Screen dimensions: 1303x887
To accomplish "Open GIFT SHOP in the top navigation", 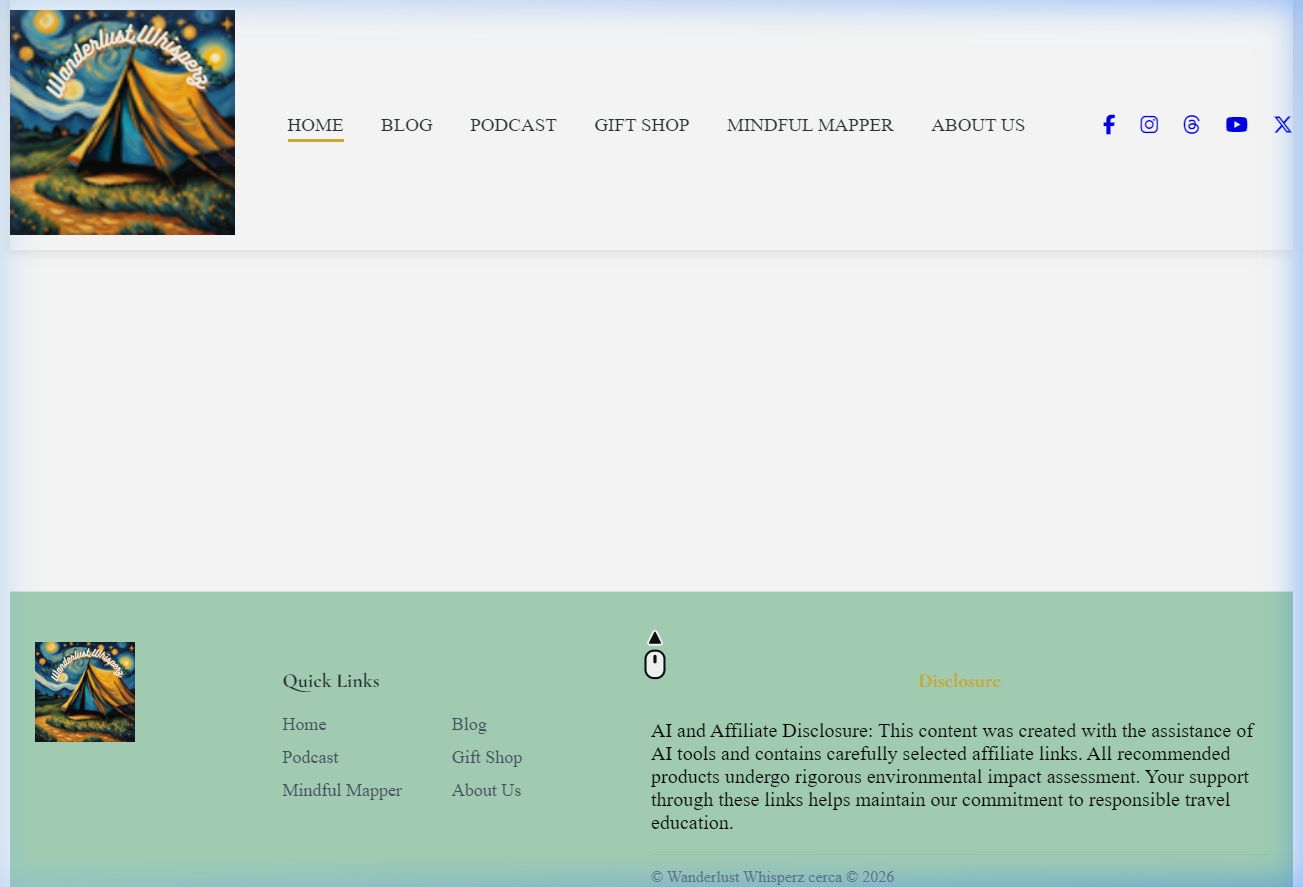I will (641, 125).
